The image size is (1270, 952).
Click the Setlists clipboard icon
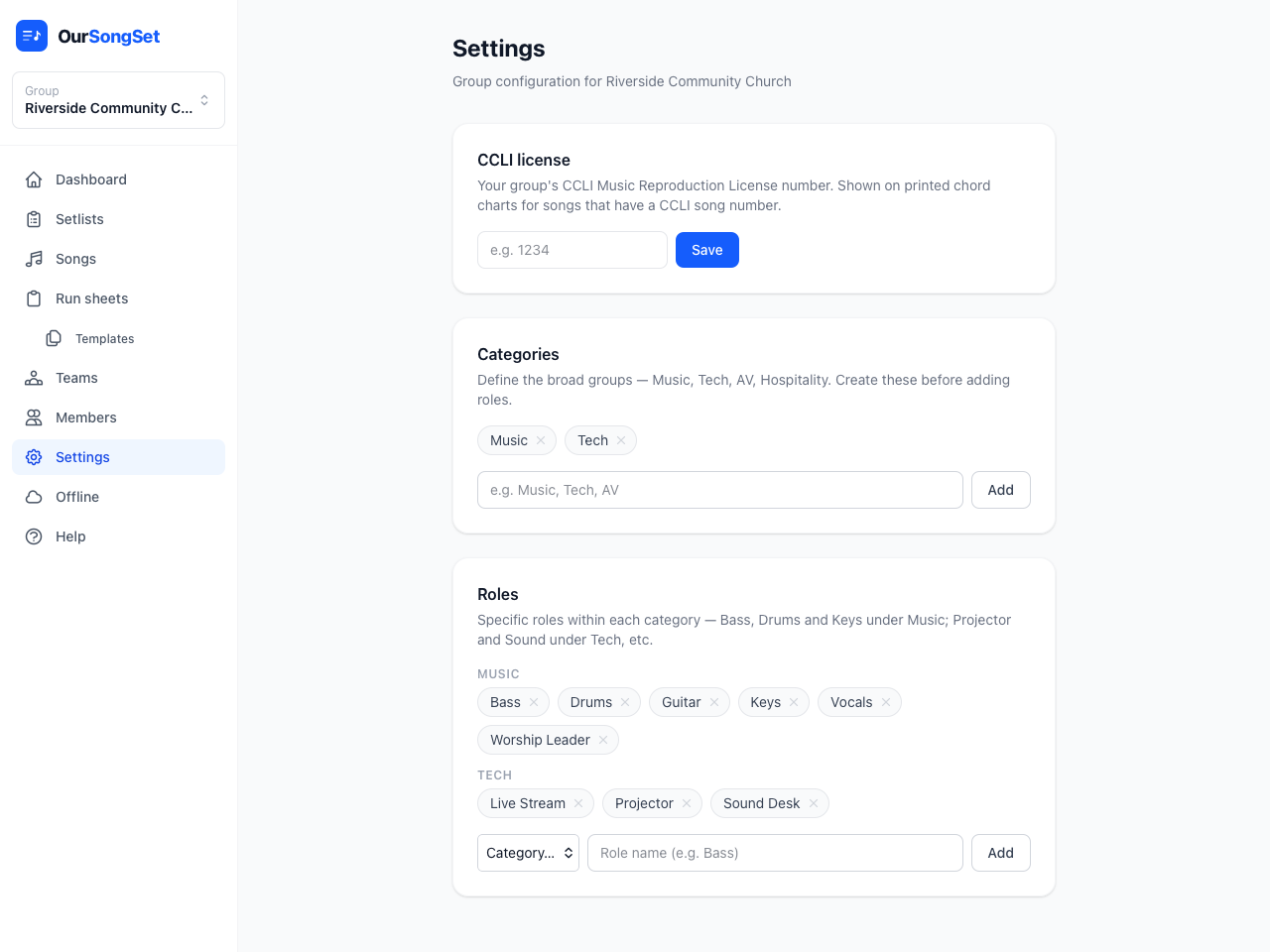(34, 219)
